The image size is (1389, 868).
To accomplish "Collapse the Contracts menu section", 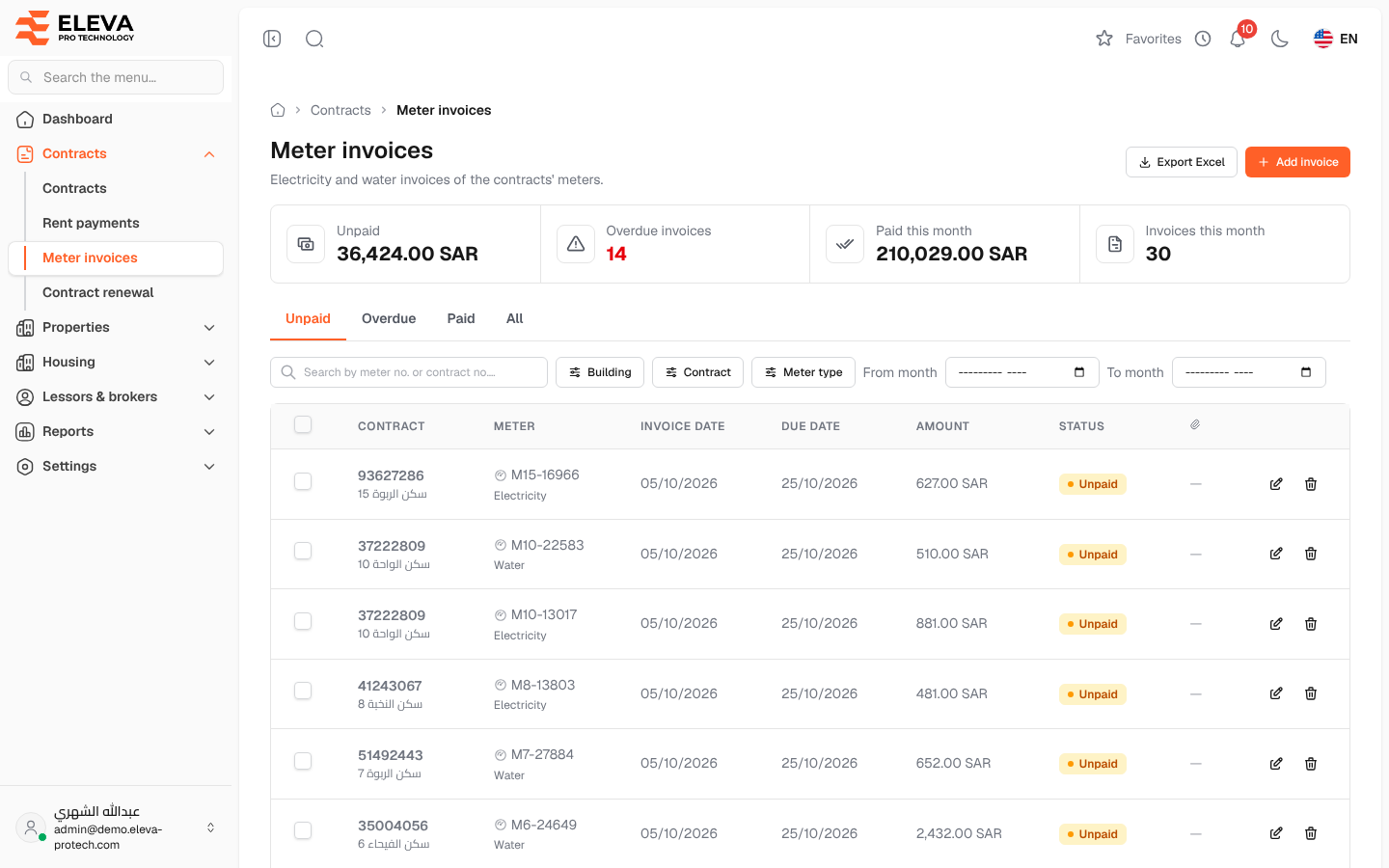I will (x=209, y=154).
